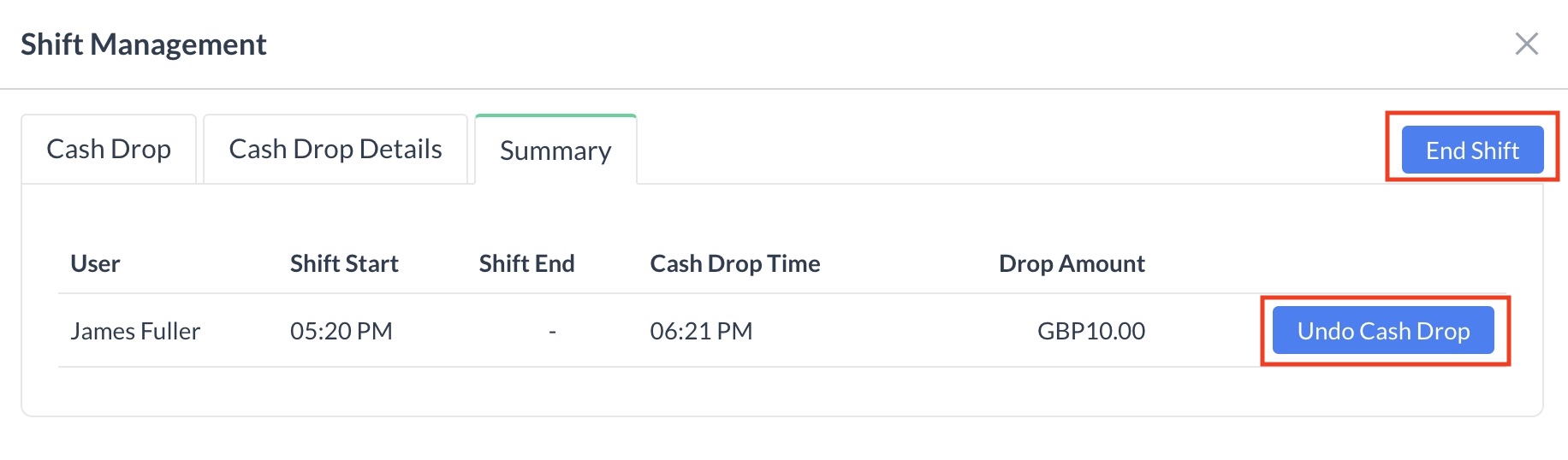Select the James Fuller user cell
Screen dimensions: 1568x460
coord(135,331)
